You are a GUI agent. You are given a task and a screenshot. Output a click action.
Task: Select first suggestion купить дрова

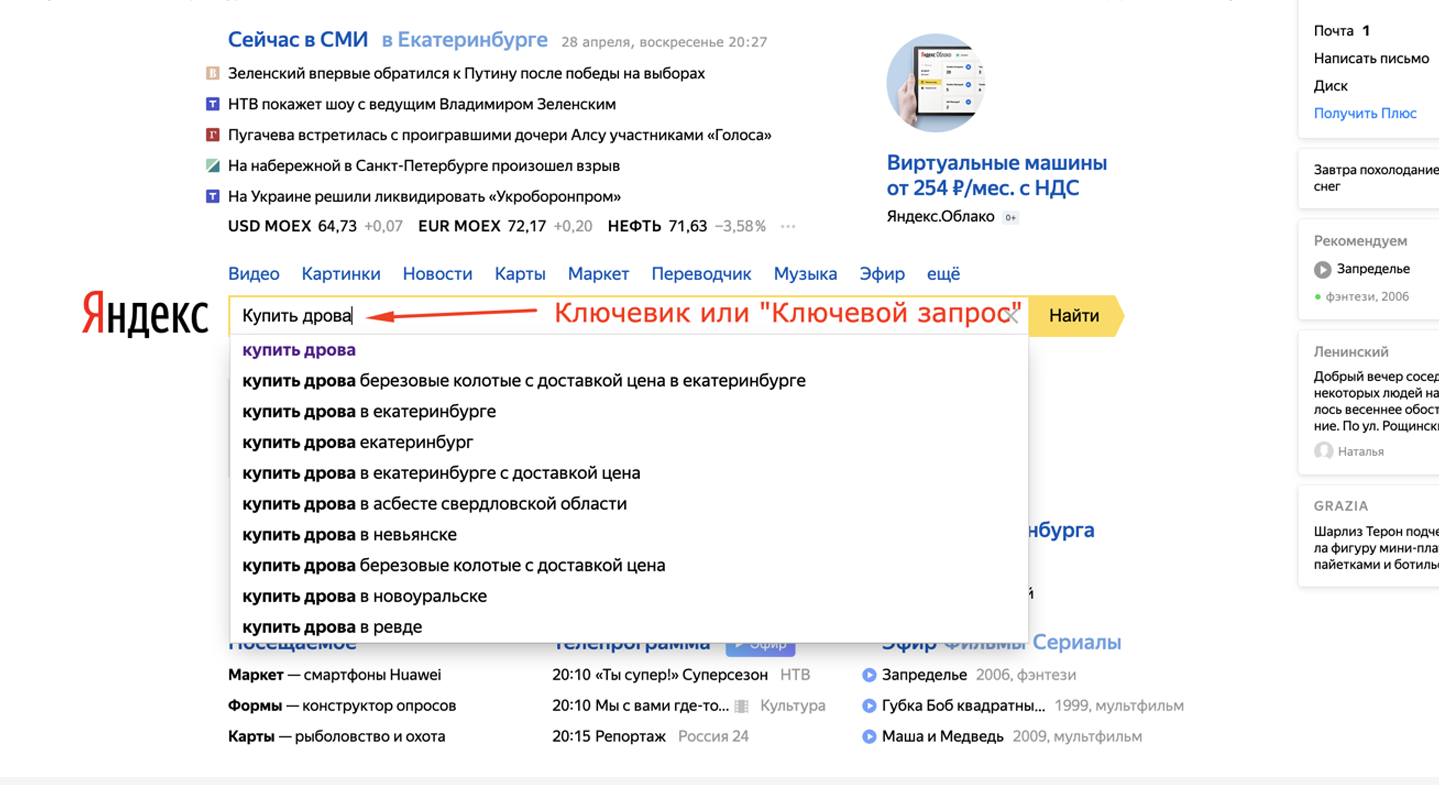coord(629,350)
